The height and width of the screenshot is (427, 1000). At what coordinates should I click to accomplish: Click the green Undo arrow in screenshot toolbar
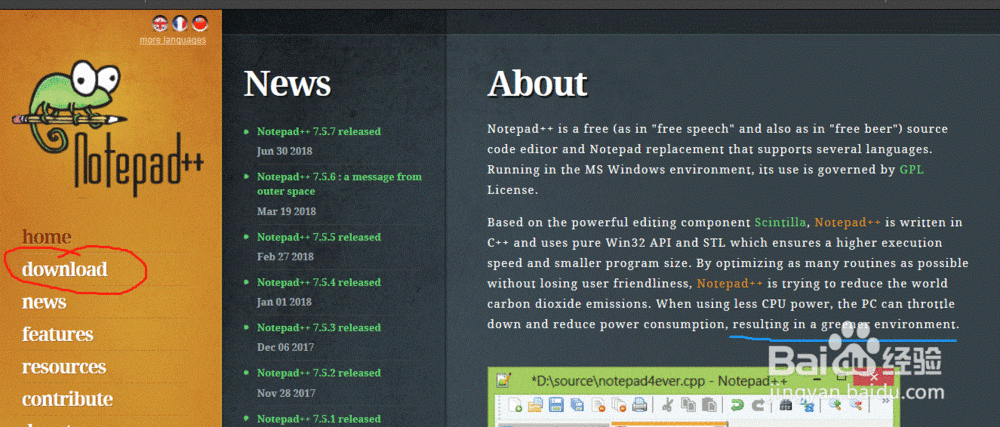(736, 405)
